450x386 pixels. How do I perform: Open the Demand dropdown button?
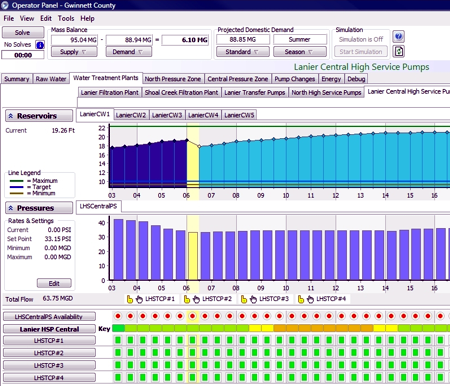pyautogui.click(x=129, y=52)
